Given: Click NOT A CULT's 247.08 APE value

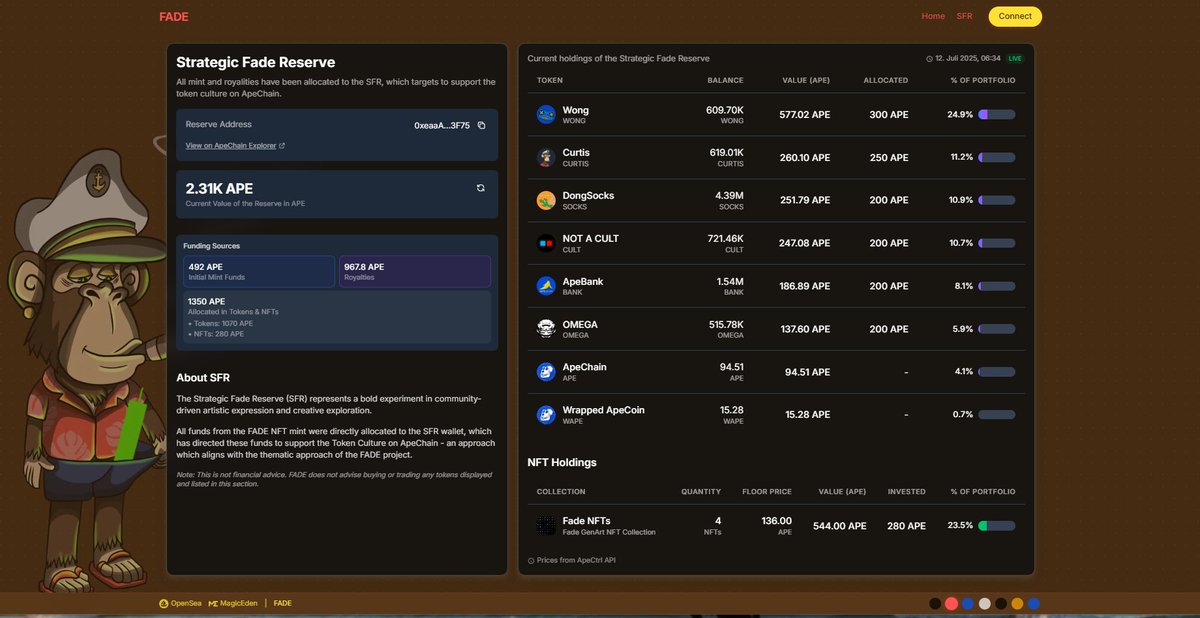Looking at the screenshot, I should pos(805,243).
